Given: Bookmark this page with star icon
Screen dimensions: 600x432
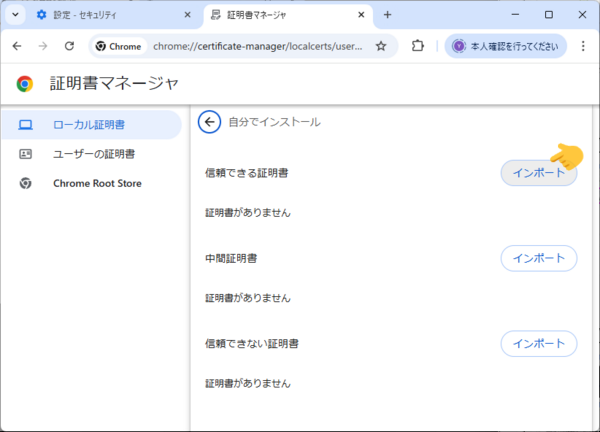Looking at the screenshot, I should tap(381, 46).
